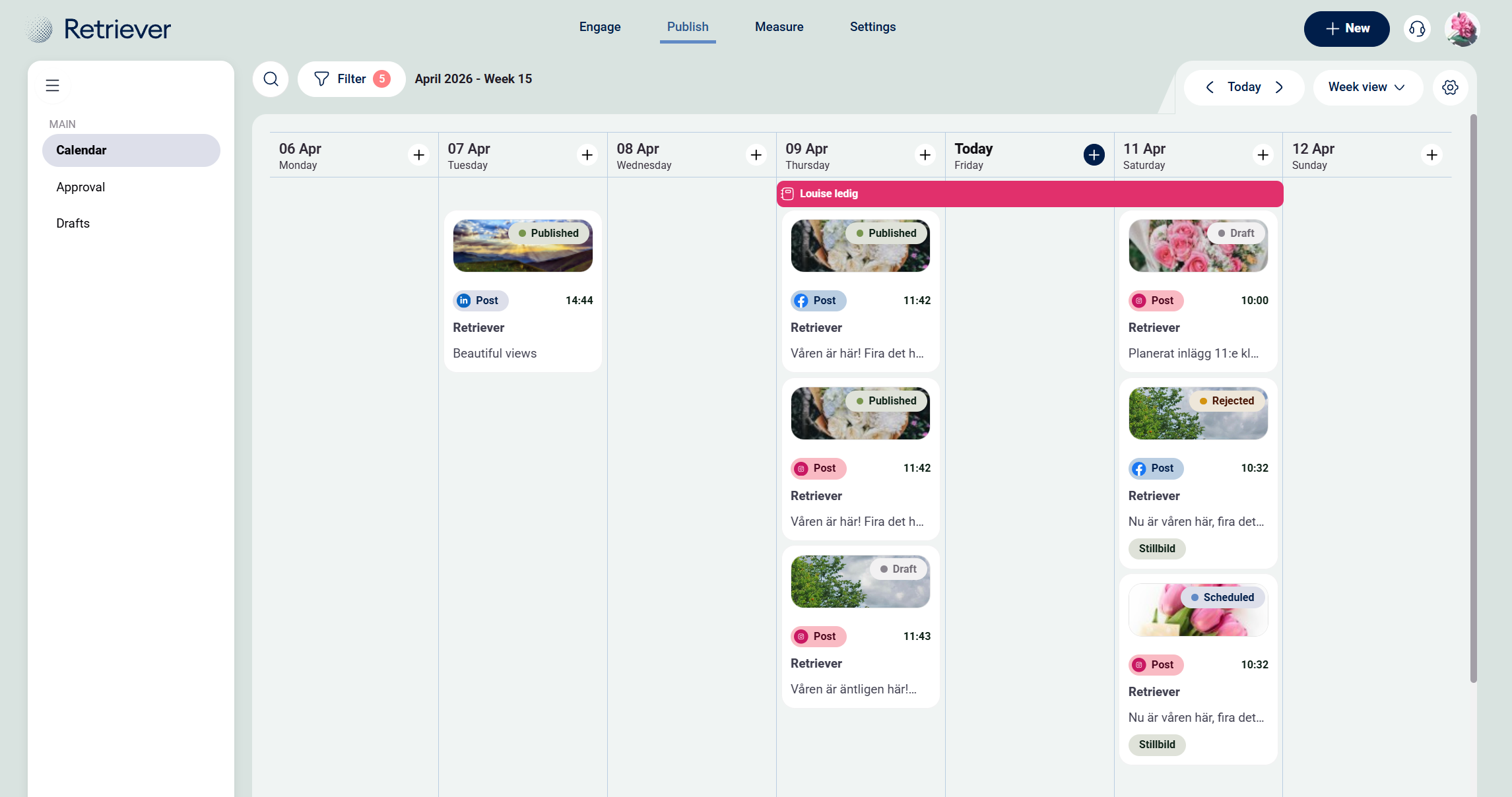The height and width of the screenshot is (797, 1512).
Task: Add post on 12 Apr Sunday
Action: pyautogui.click(x=1431, y=155)
